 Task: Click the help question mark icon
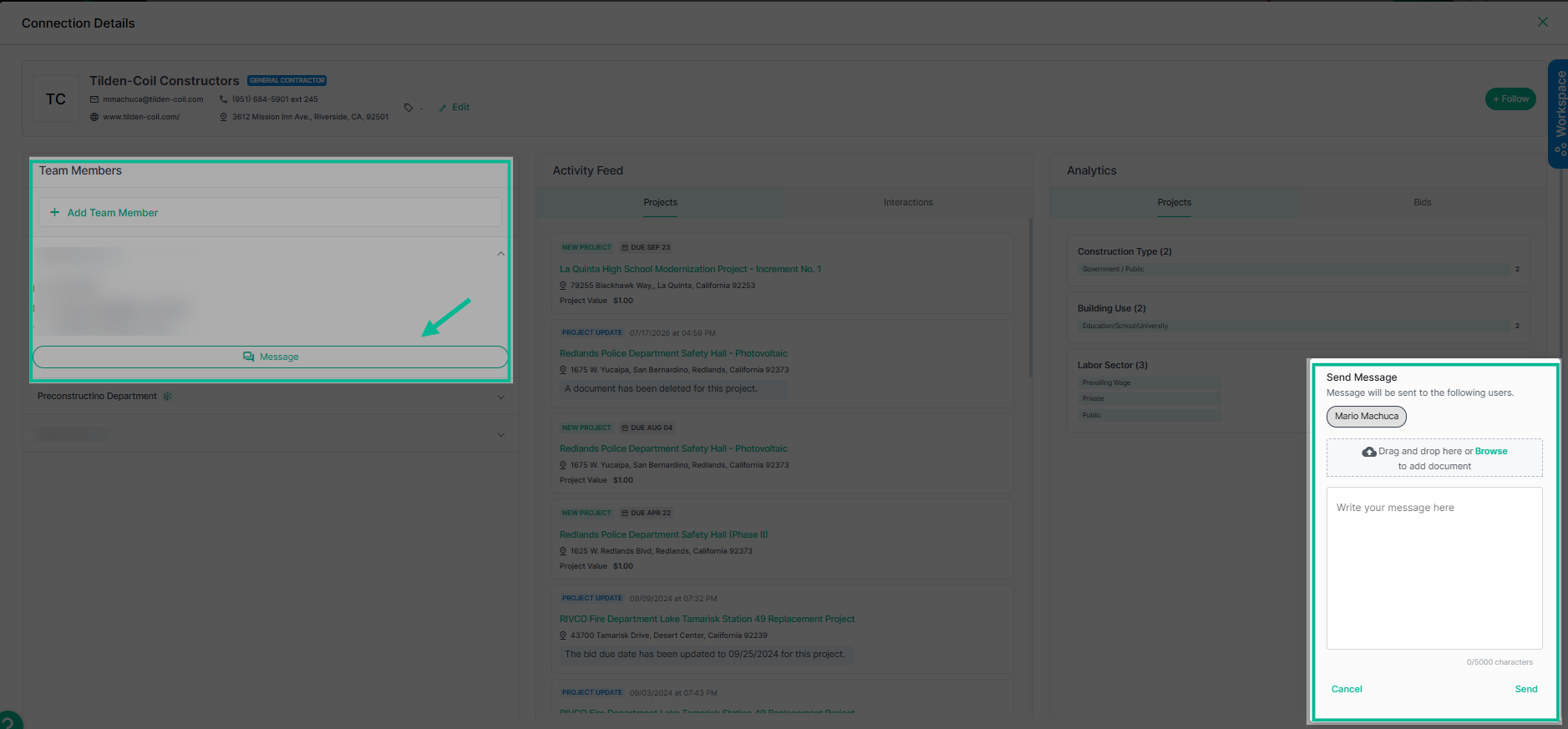[8, 721]
